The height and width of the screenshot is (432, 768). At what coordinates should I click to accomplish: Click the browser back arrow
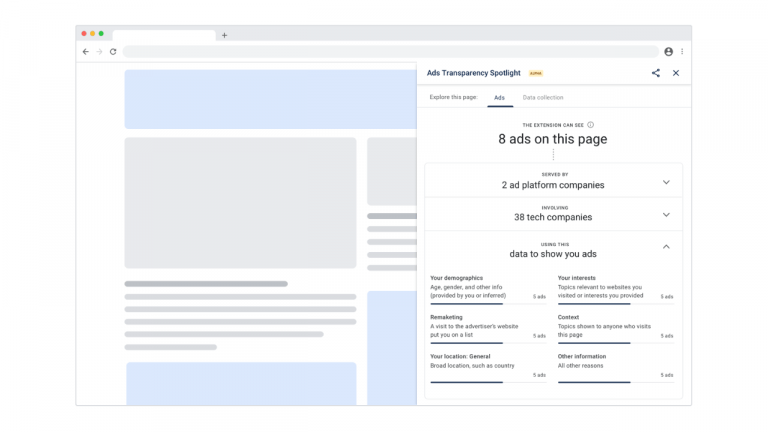point(86,51)
